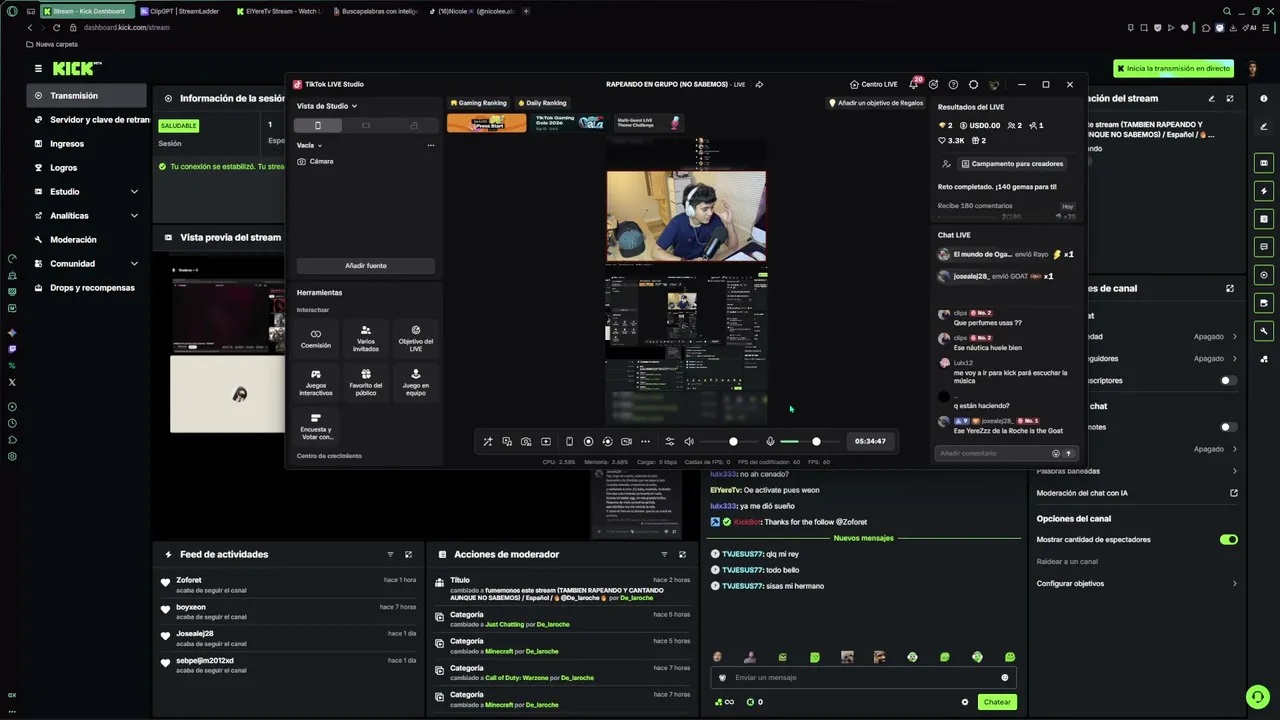The height and width of the screenshot is (720, 1280).
Task: Click the record button in TikTok toolbar
Action: tap(588, 441)
